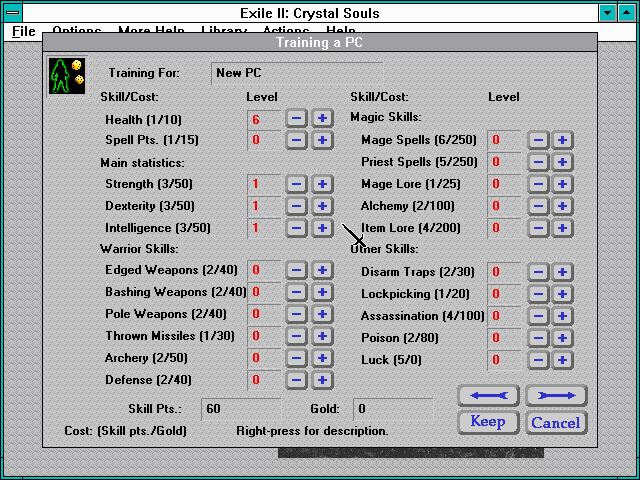Decrease Assassination skill
Image resolution: width=640 pixels, height=480 pixels.
pyautogui.click(x=538, y=316)
